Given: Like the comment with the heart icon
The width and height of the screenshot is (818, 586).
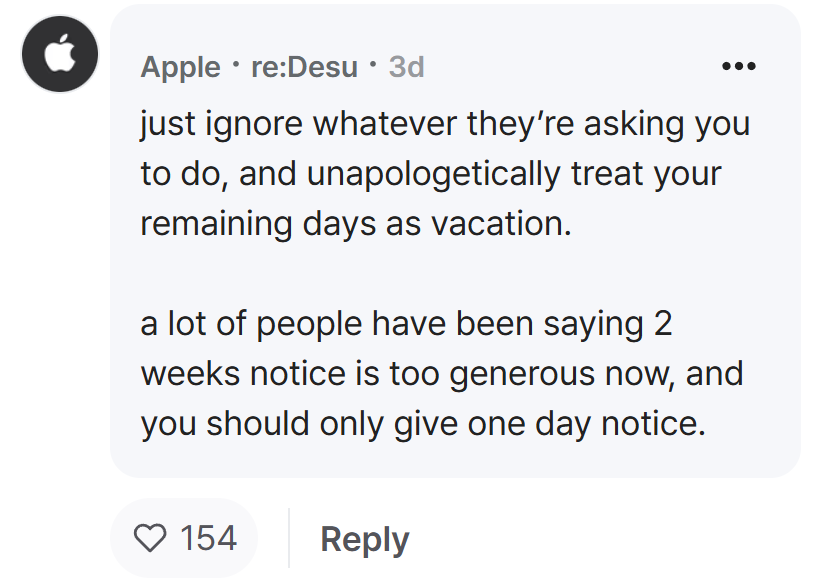Looking at the screenshot, I should click(150, 538).
